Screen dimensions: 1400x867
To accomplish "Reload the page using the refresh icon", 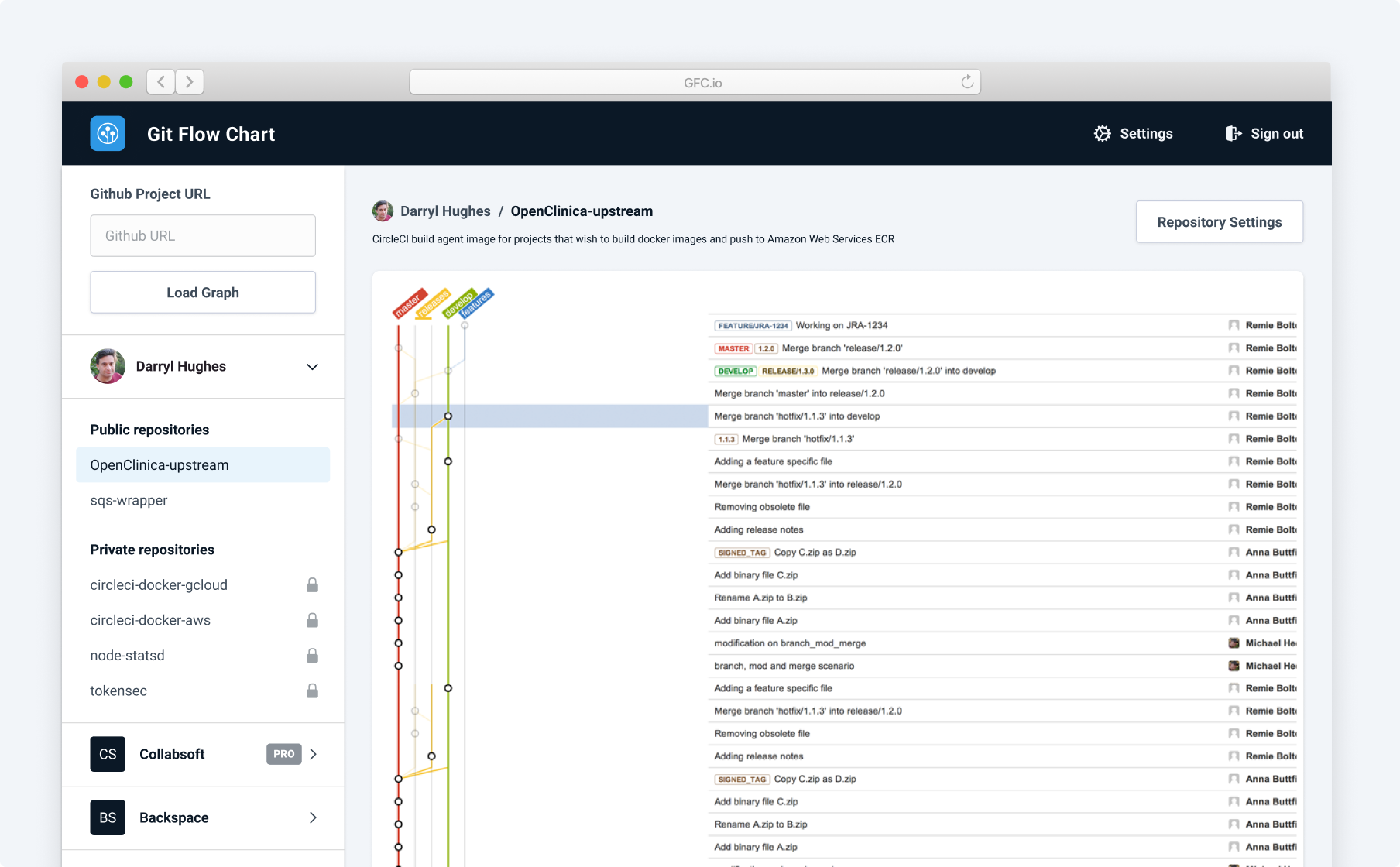I will [967, 82].
